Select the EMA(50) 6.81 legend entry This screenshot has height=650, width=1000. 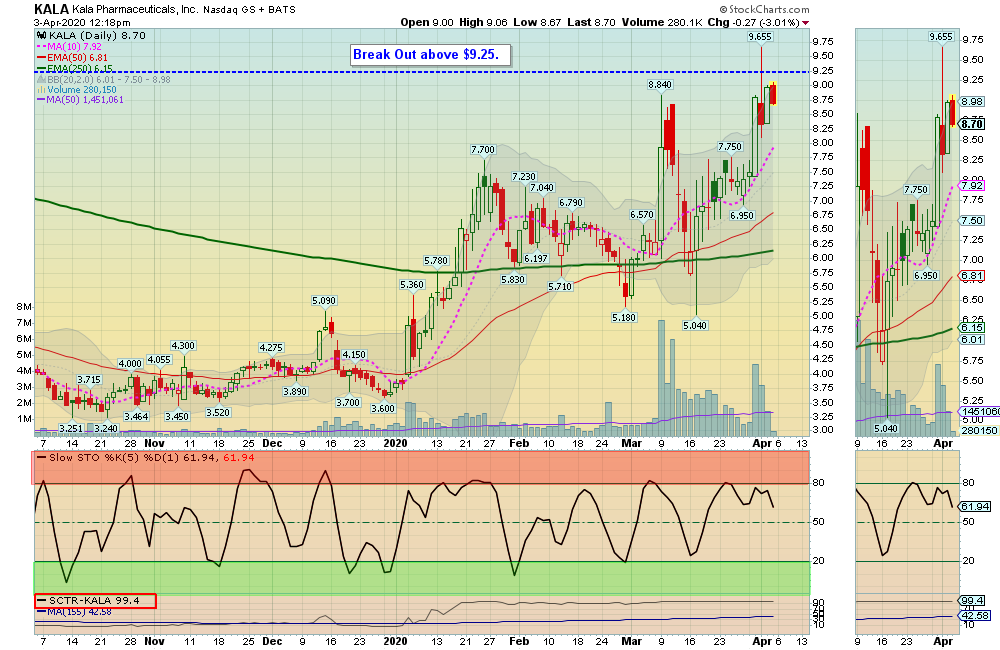[x=71, y=57]
